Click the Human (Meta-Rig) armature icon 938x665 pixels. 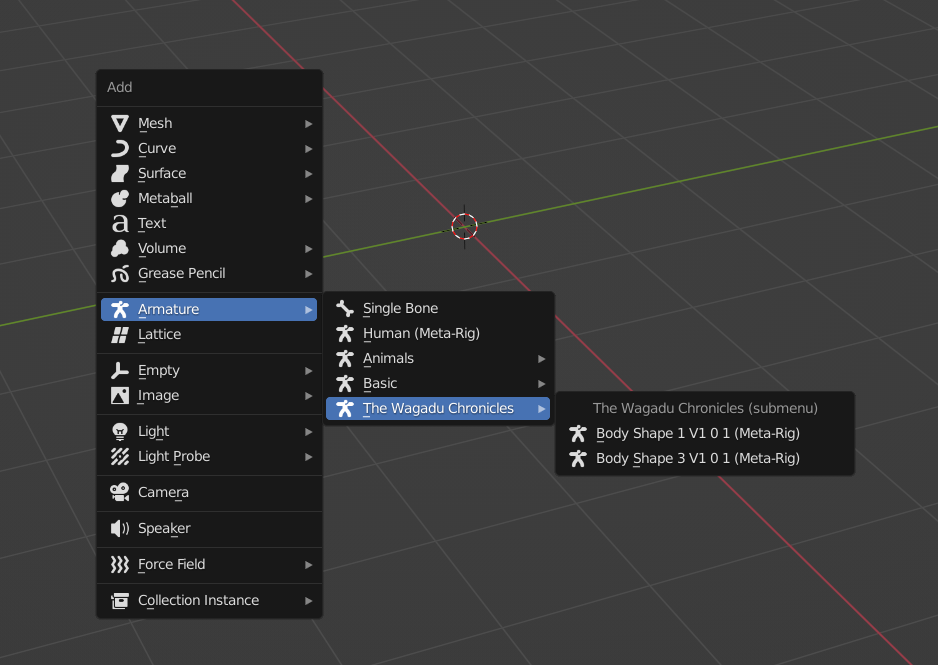point(345,334)
